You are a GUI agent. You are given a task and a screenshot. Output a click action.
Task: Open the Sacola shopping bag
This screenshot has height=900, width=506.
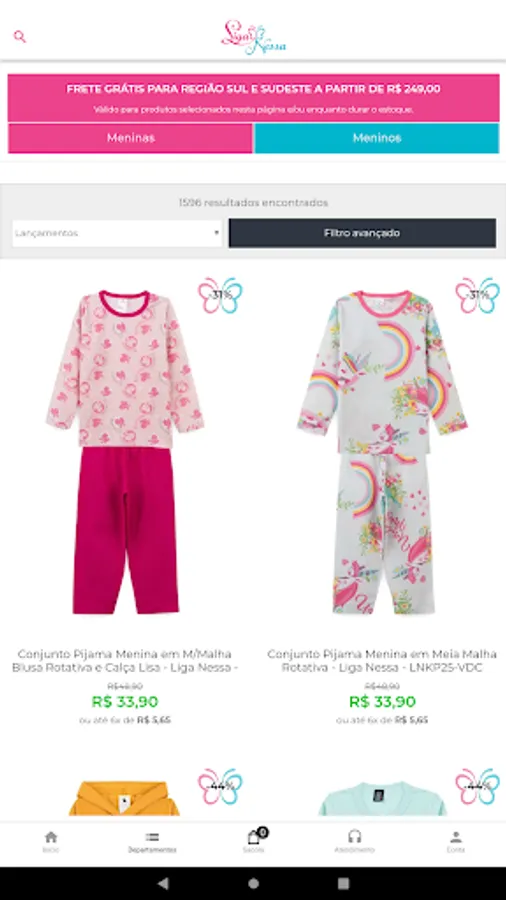tap(254, 841)
